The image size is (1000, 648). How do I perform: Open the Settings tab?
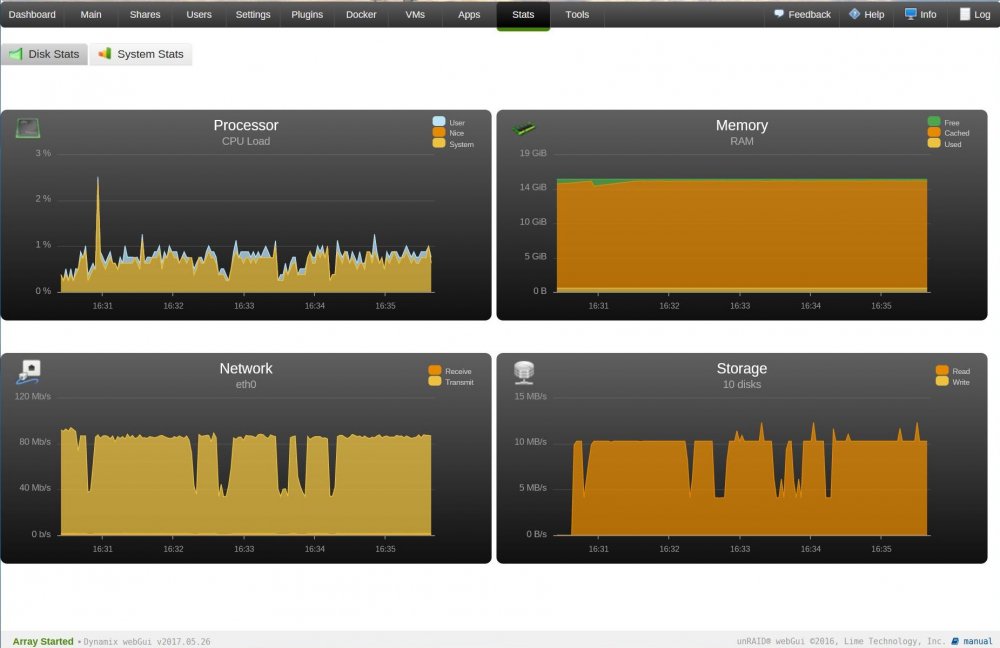click(x=253, y=14)
